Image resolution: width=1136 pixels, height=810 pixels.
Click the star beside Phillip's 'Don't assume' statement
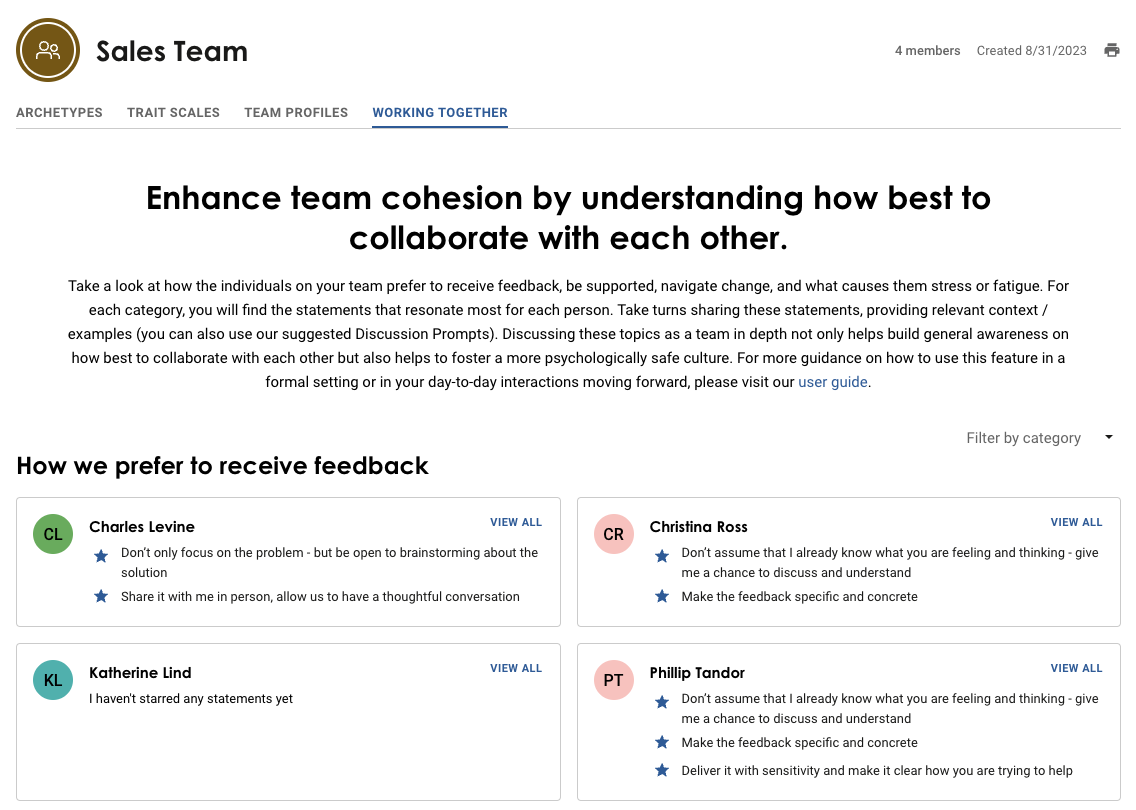[662, 702]
